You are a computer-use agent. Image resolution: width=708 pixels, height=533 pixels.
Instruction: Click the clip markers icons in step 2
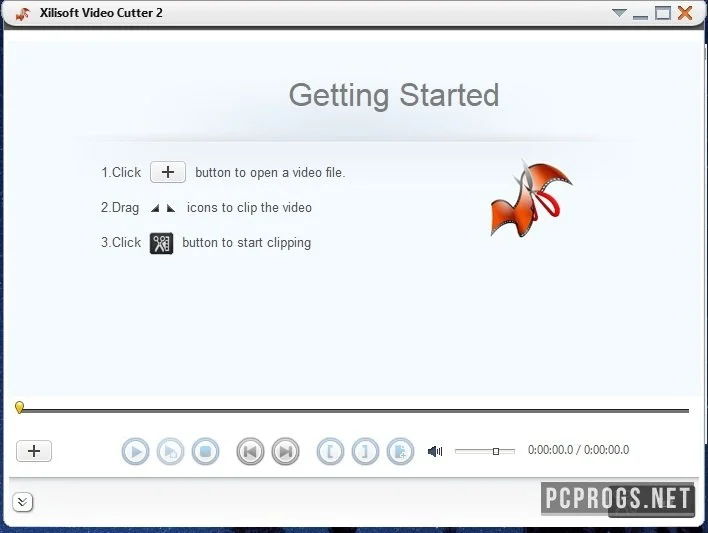(x=163, y=208)
